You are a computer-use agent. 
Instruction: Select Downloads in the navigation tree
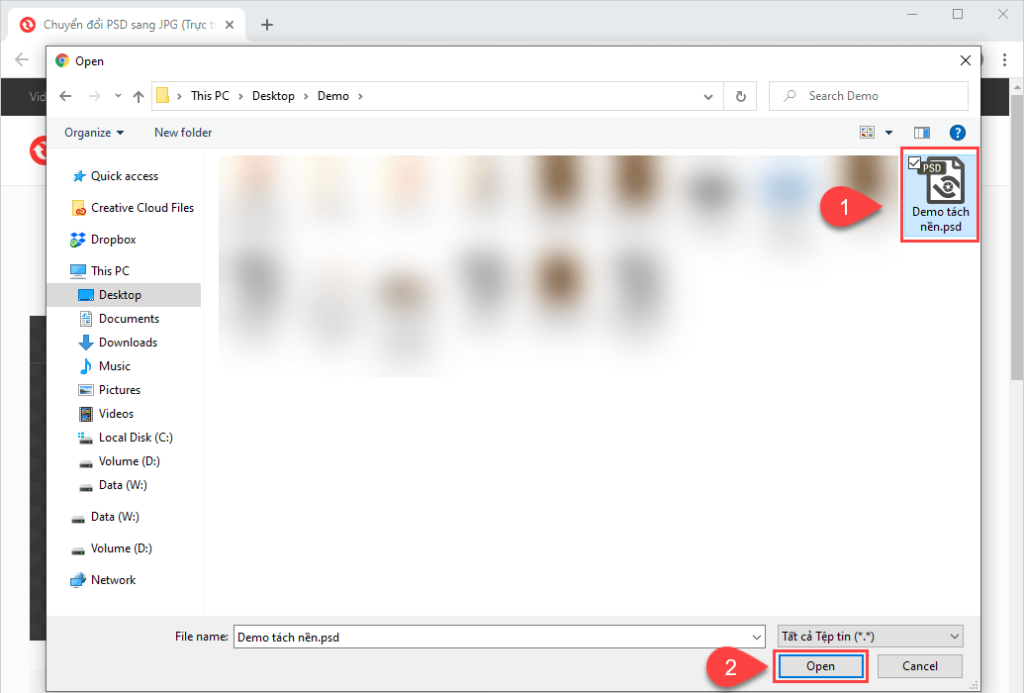click(127, 342)
